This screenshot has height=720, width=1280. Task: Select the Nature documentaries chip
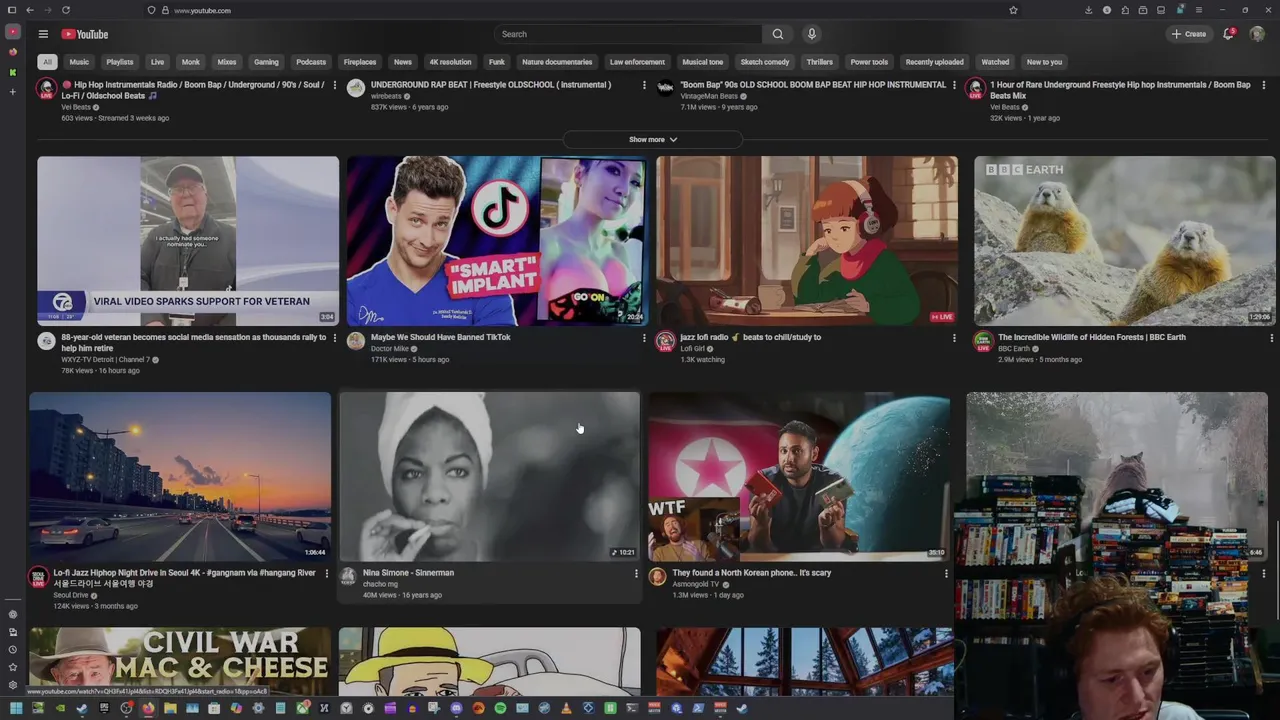pyautogui.click(x=557, y=62)
